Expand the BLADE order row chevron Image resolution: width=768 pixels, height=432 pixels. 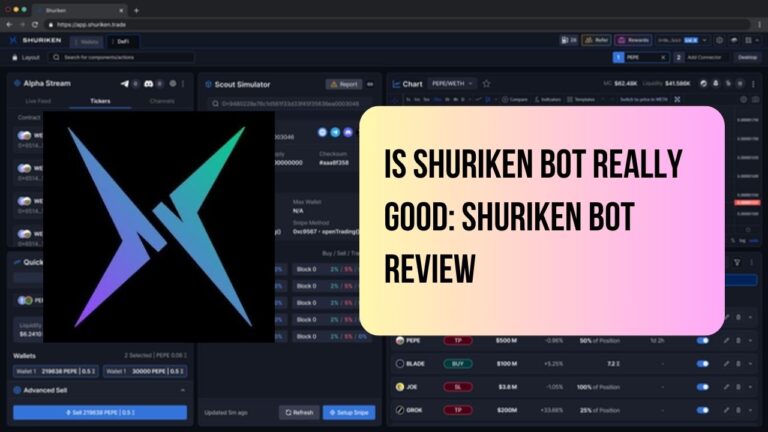750,364
